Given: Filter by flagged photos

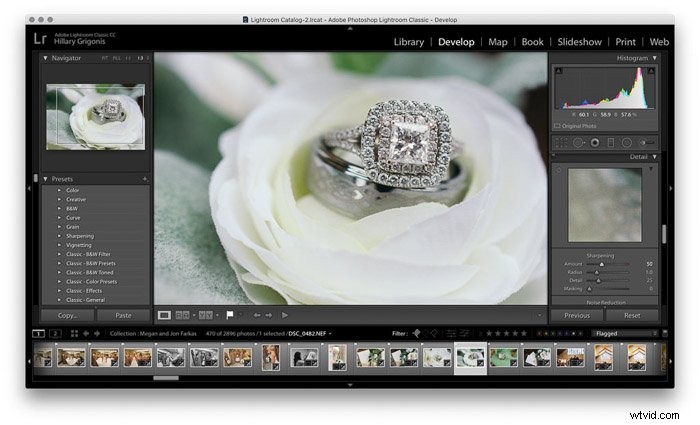Looking at the screenshot, I should [416, 333].
